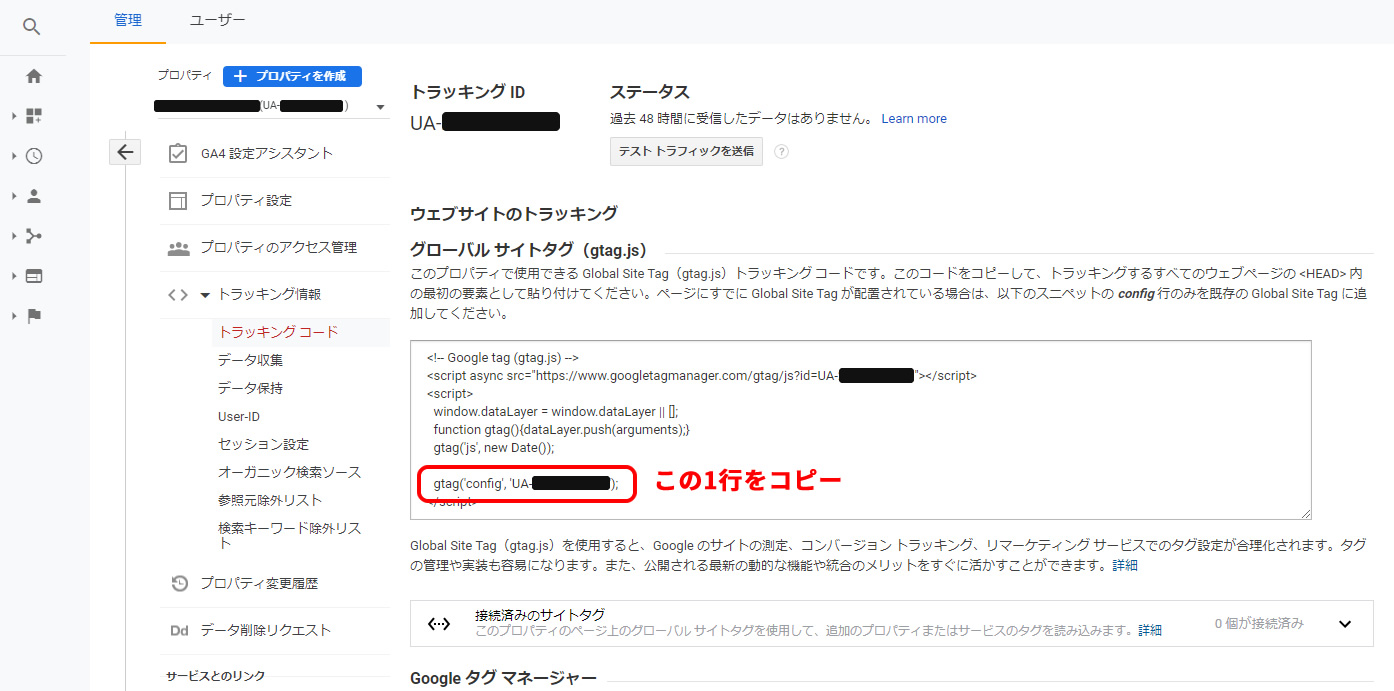Image resolution: width=1394 pixels, height=691 pixels.
Task: Open the Realtime clock icon
Action: (34, 156)
